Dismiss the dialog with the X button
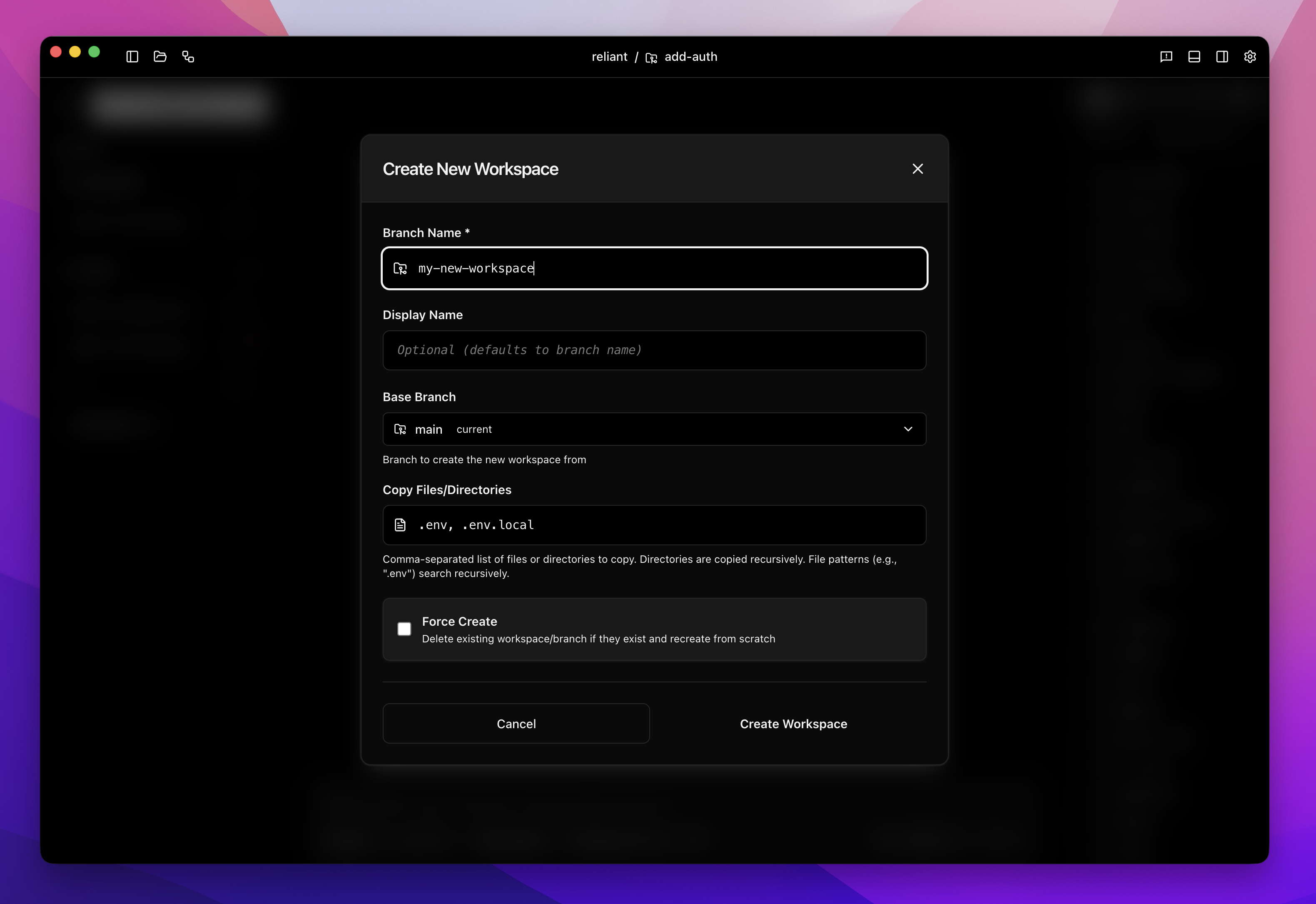This screenshot has width=1316, height=904. pyautogui.click(x=917, y=168)
